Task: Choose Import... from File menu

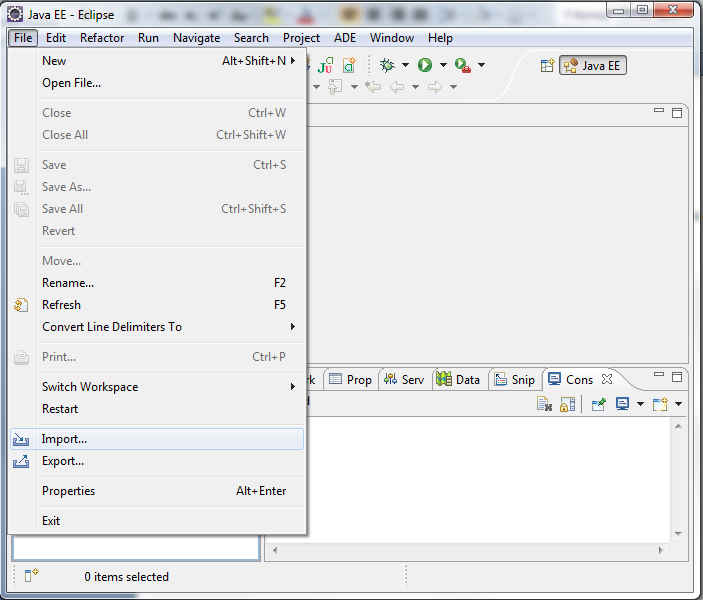Action: click(x=157, y=439)
